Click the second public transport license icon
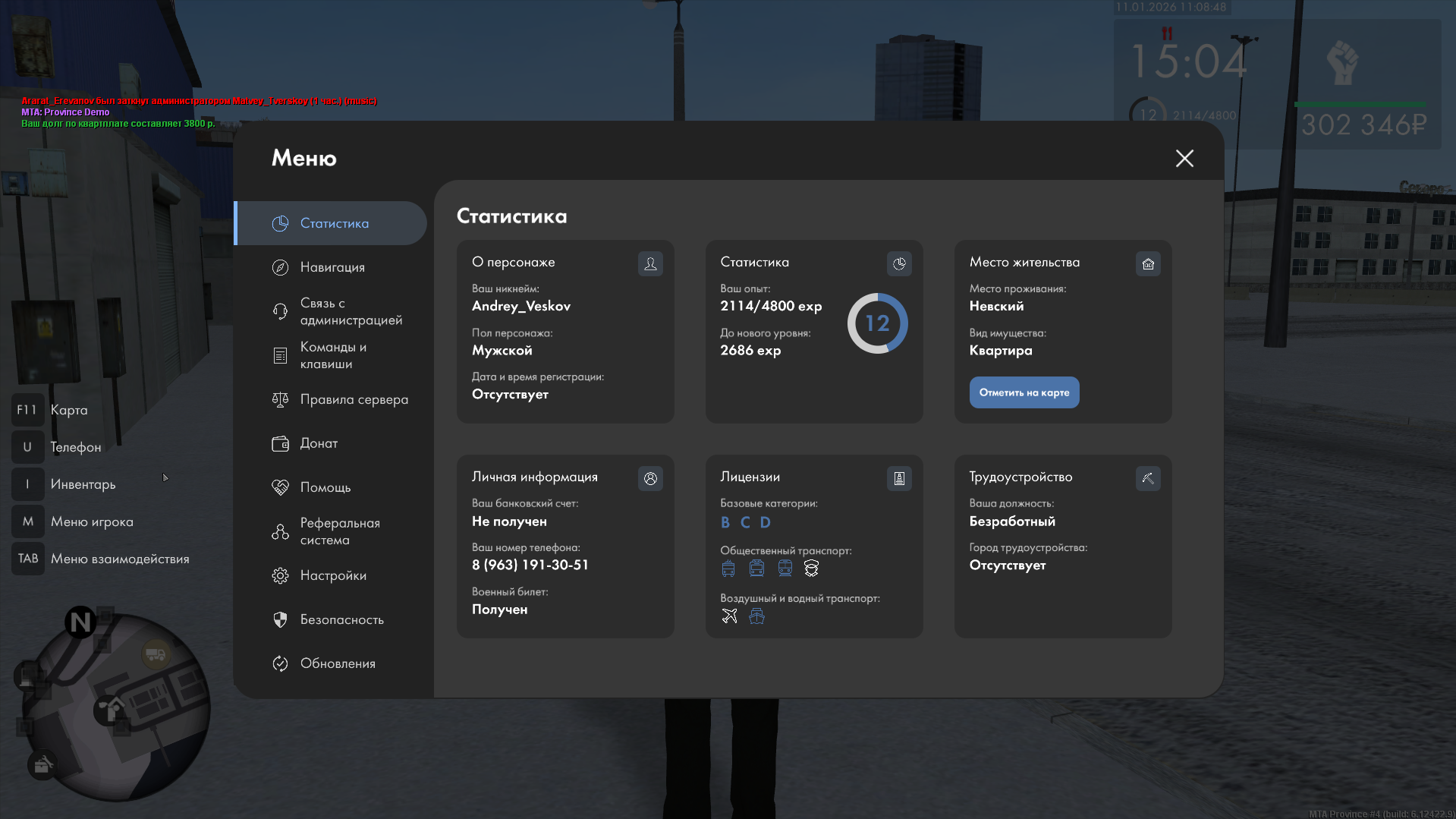The image size is (1456, 819). [756, 569]
